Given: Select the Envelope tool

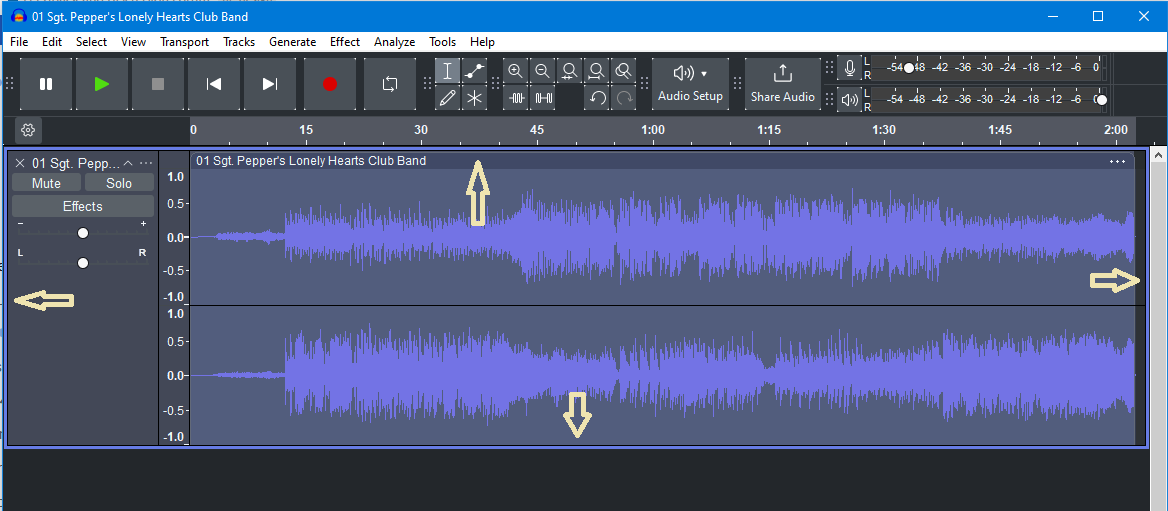Looking at the screenshot, I should [x=474, y=72].
